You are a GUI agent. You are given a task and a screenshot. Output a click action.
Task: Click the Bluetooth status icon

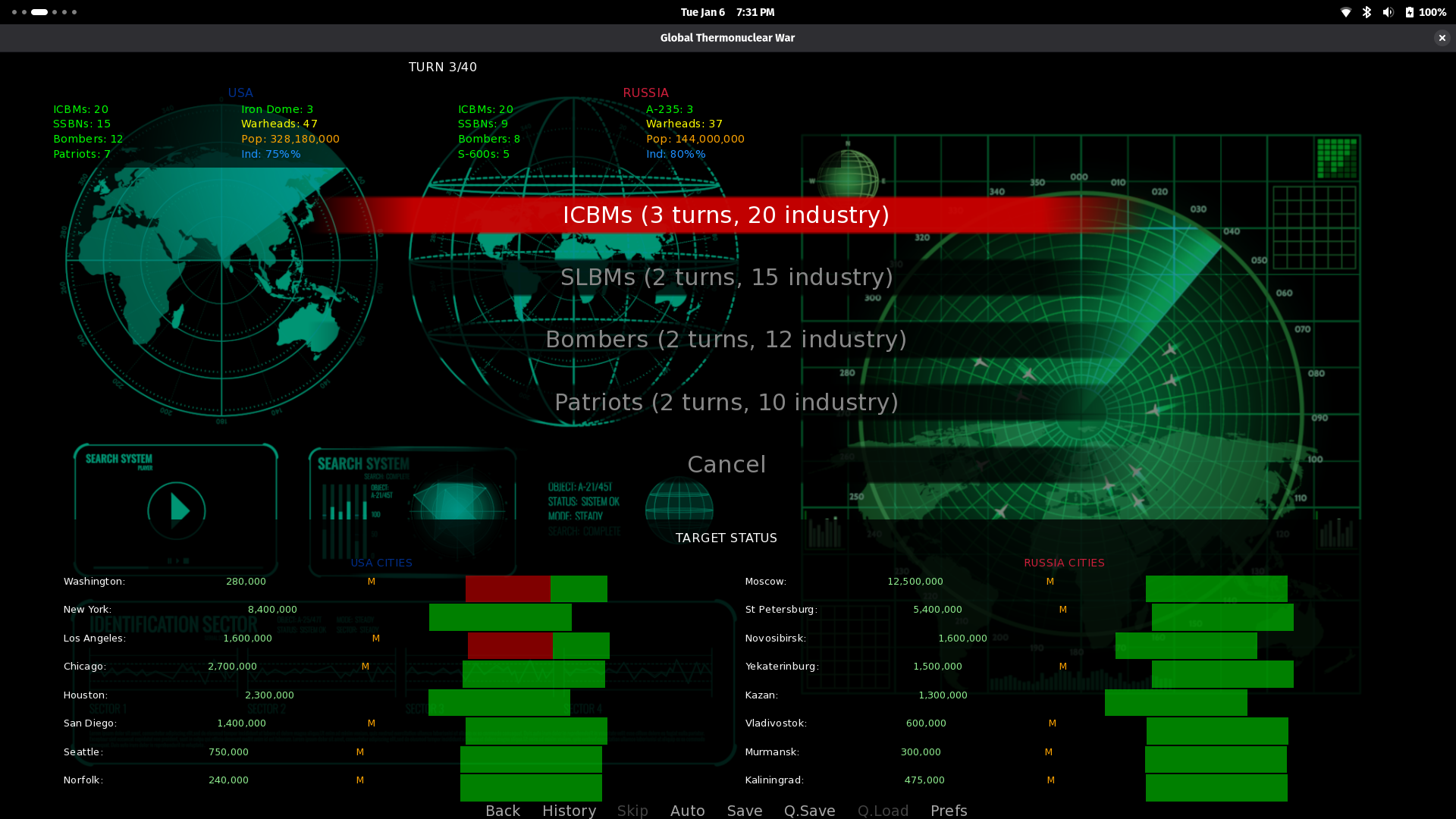click(x=1367, y=12)
